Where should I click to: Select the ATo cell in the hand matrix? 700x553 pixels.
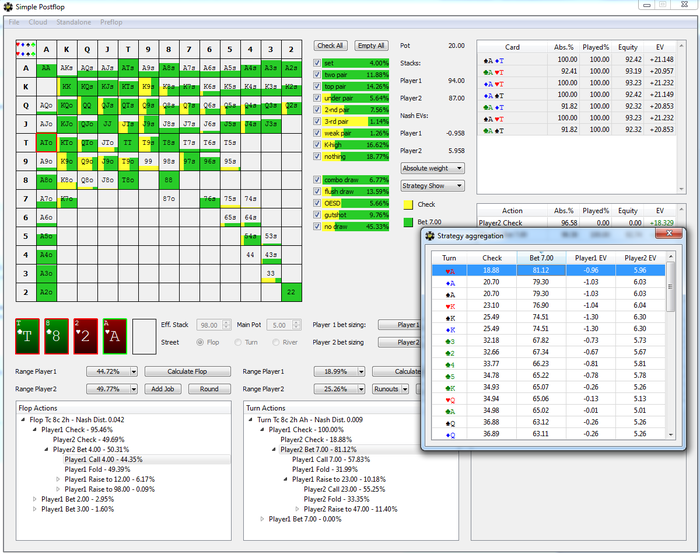46,143
